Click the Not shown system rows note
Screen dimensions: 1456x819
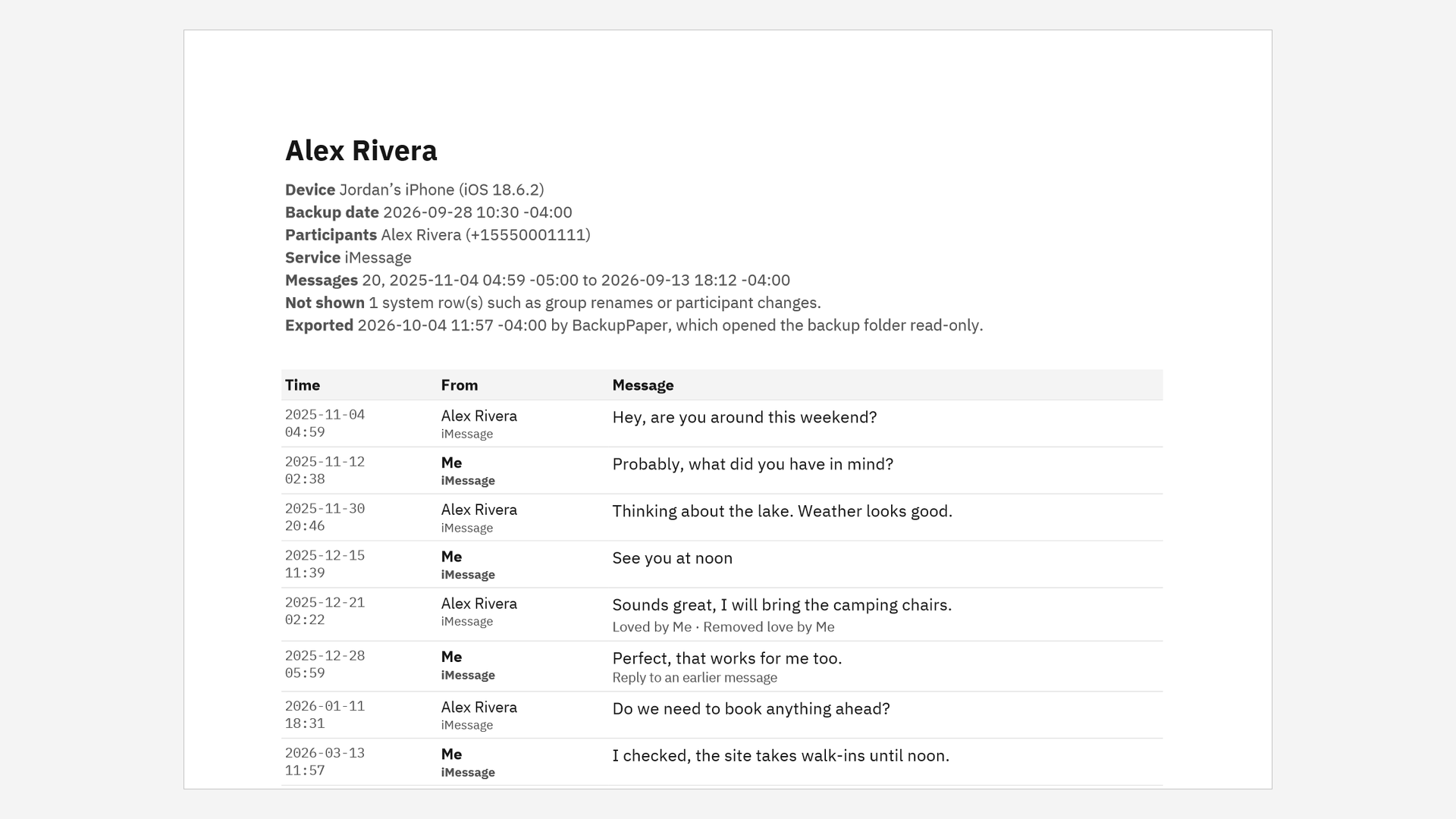click(x=553, y=303)
